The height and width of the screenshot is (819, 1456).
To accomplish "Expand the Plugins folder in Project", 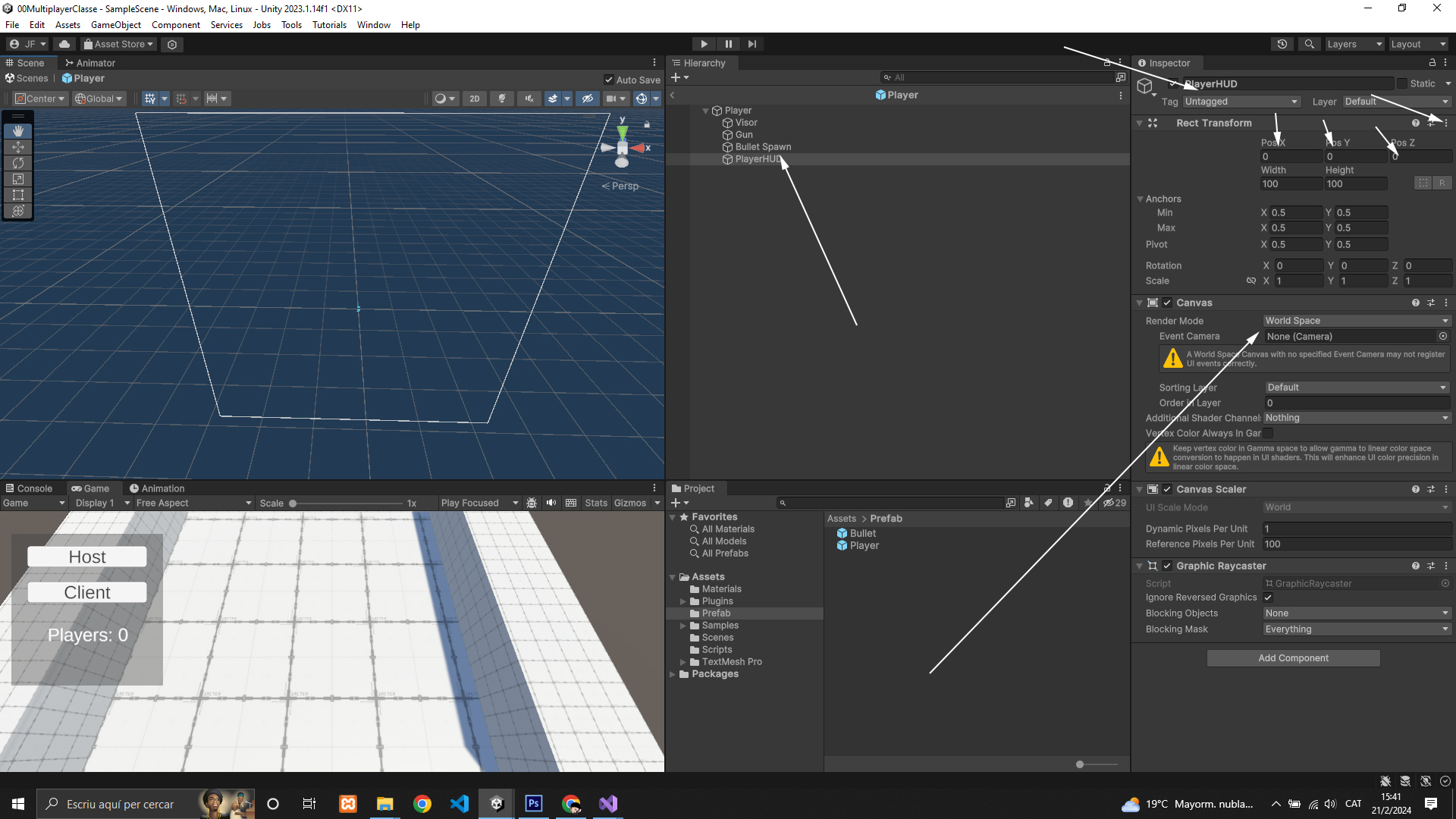I will tap(682, 601).
